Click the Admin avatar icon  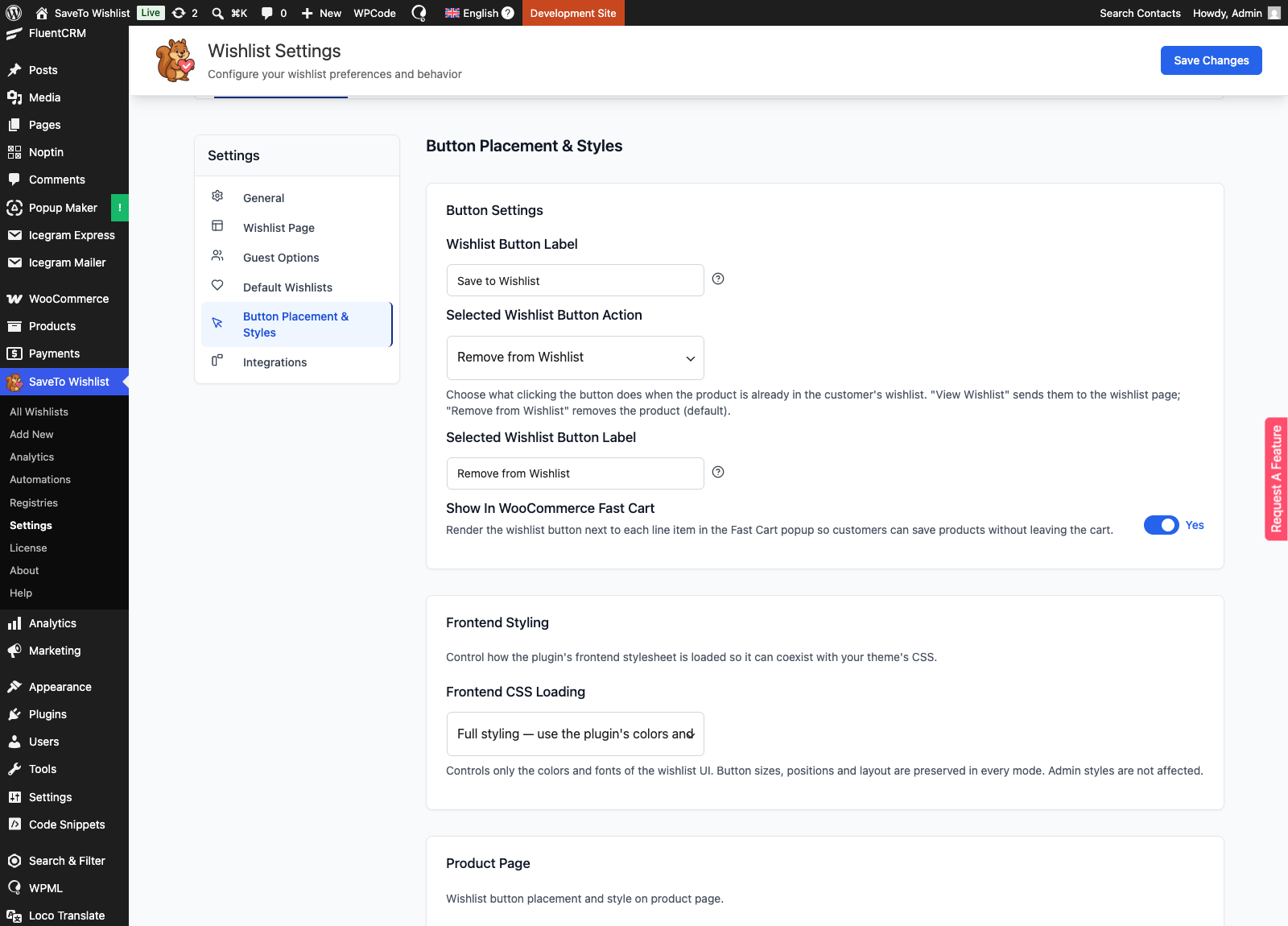[1274, 13]
